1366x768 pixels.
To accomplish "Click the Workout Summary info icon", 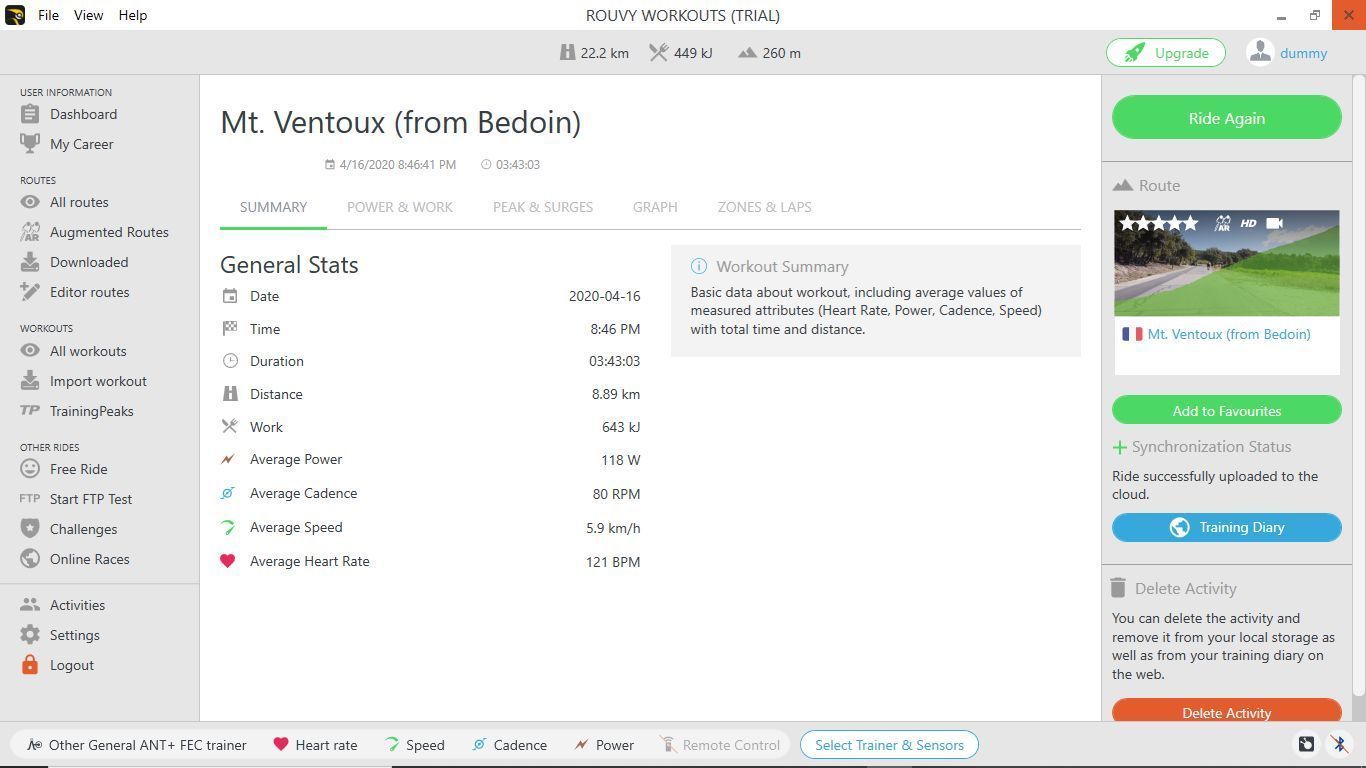I will coord(699,266).
